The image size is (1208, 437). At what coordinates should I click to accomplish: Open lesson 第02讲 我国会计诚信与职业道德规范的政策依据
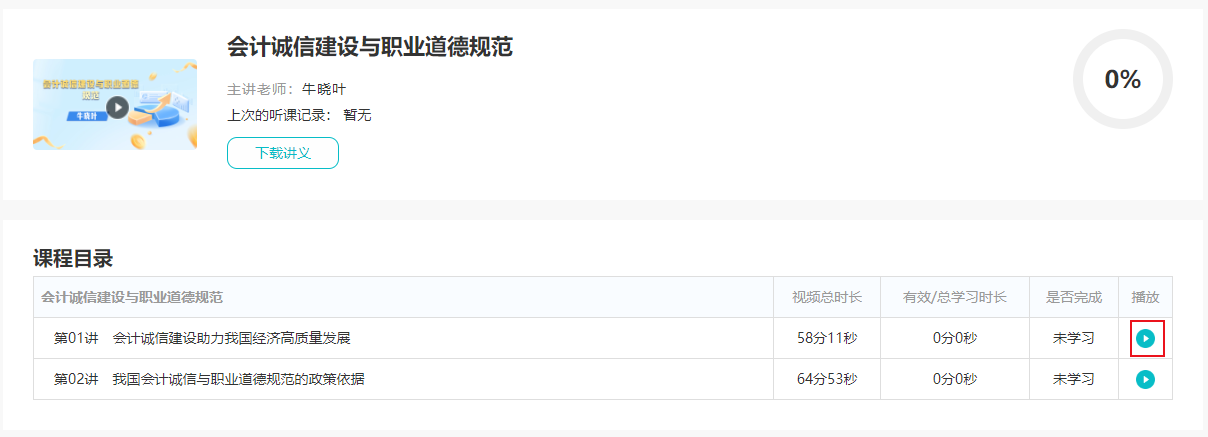[x=209, y=380]
